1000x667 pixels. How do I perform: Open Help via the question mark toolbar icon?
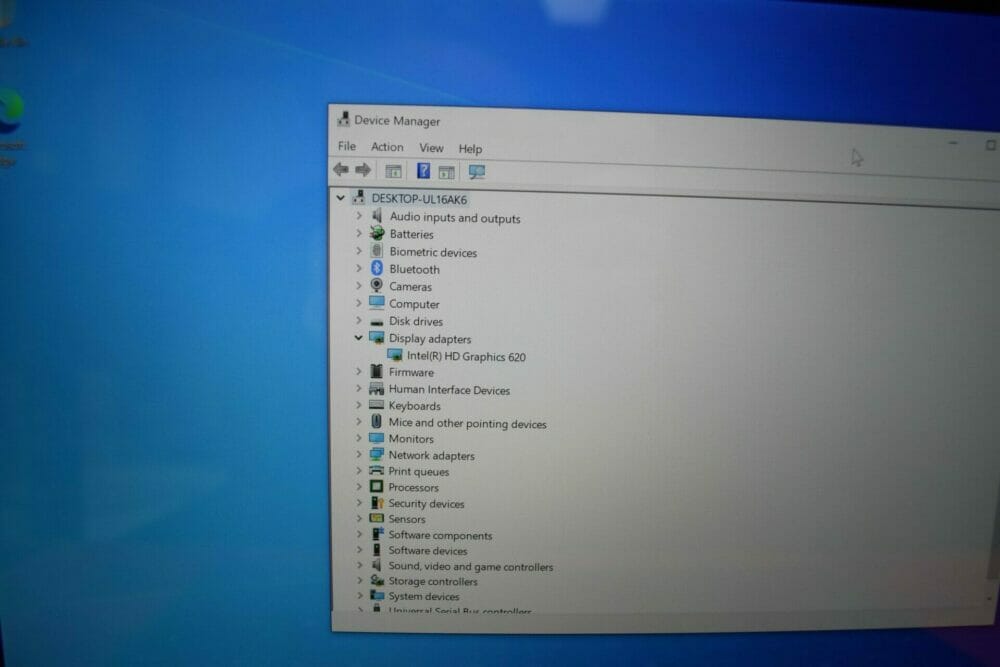(x=423, y=171)
